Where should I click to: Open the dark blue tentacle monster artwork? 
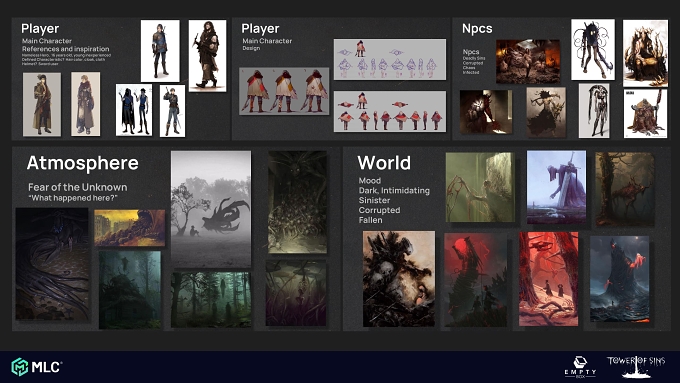click(x=52, y=264)
